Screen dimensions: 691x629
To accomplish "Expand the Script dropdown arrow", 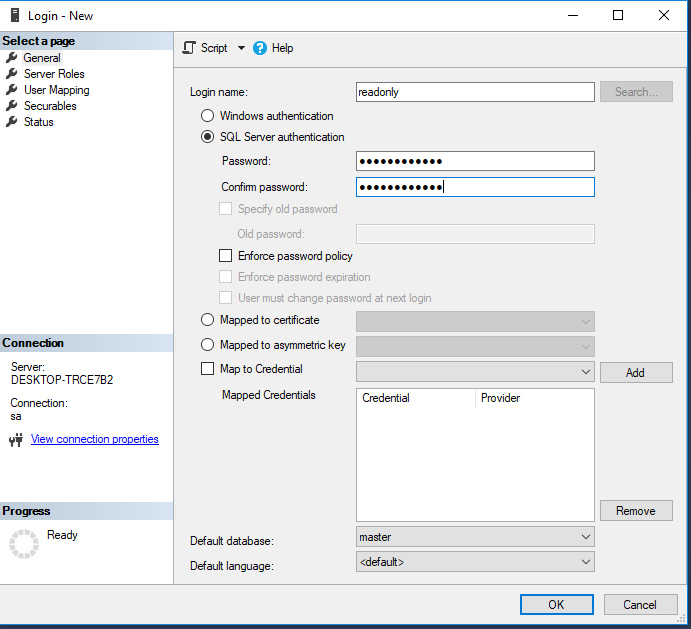I will (x=241, y=48).
